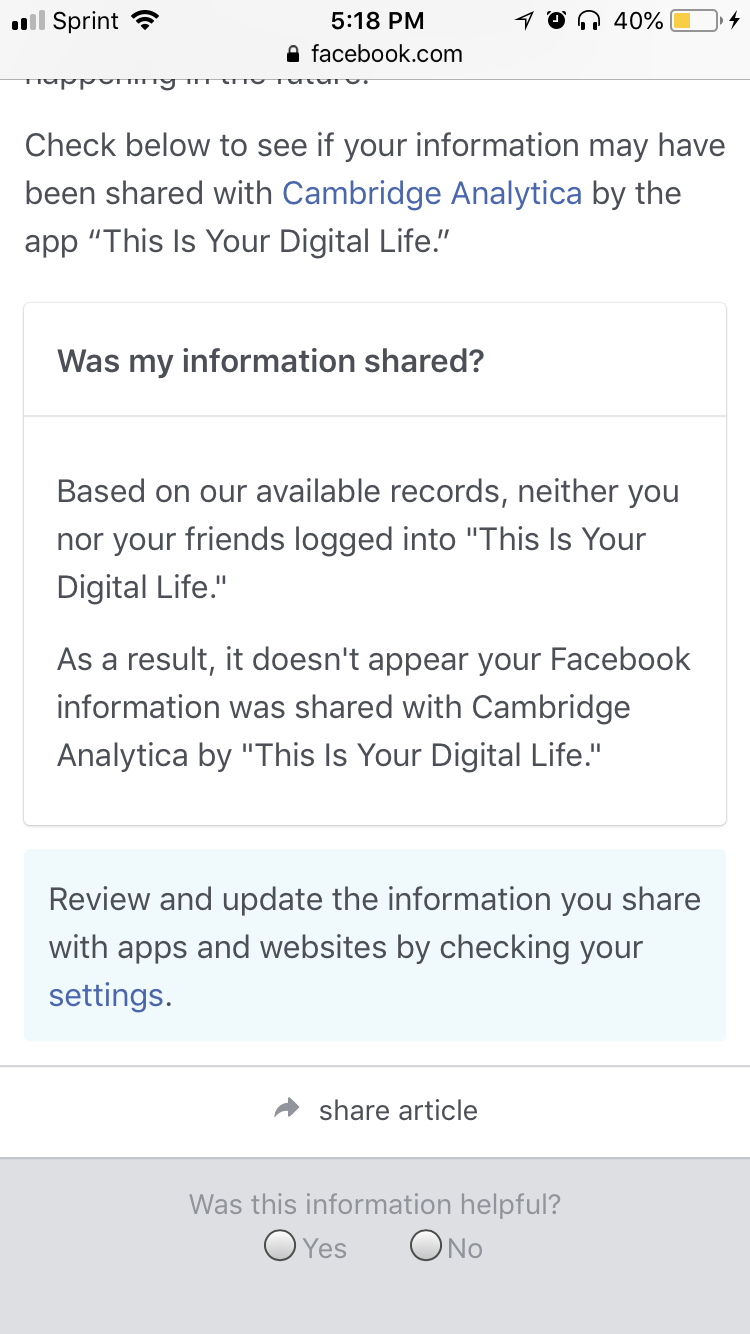Tap the Wi-Fi status icon
The image size is (750, 1334).
[145, 20]
